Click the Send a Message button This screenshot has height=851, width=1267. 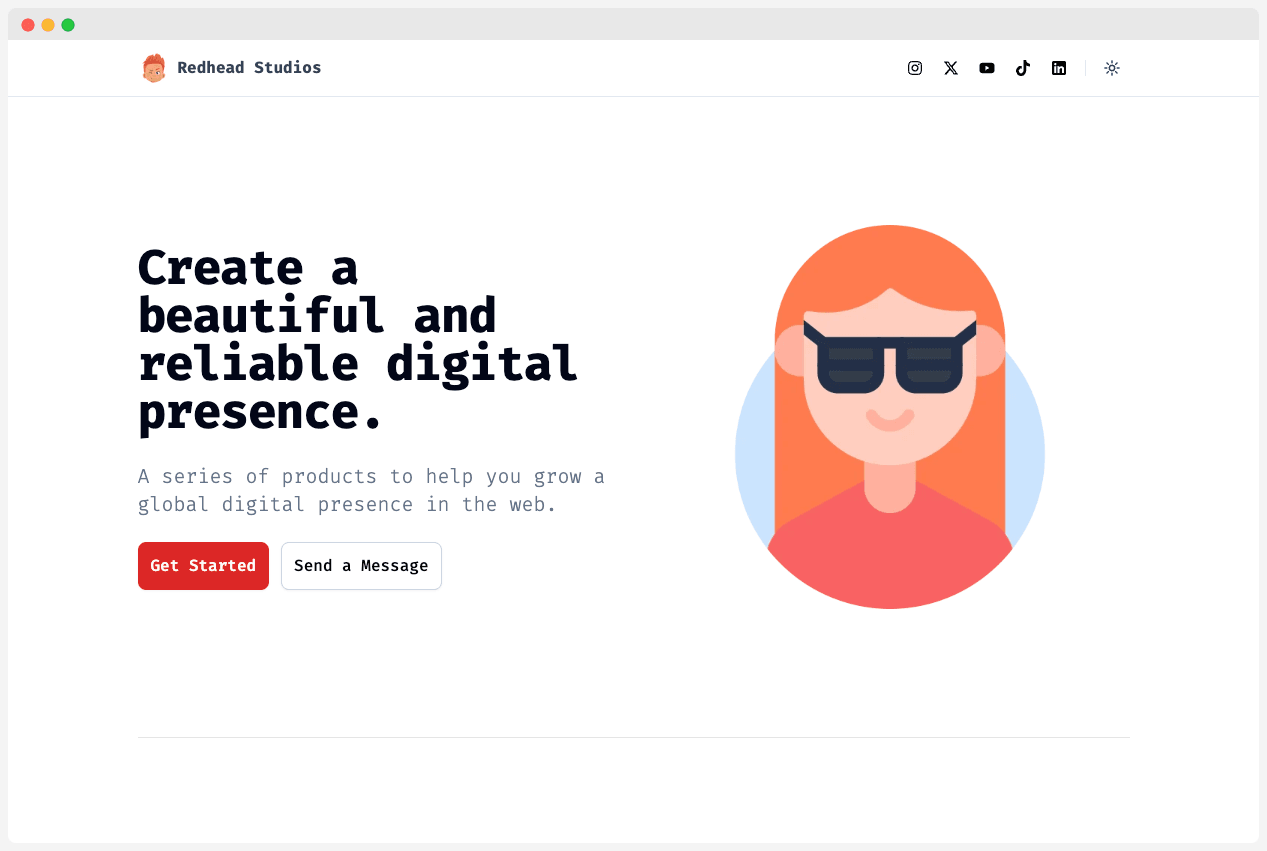(361, 565)
